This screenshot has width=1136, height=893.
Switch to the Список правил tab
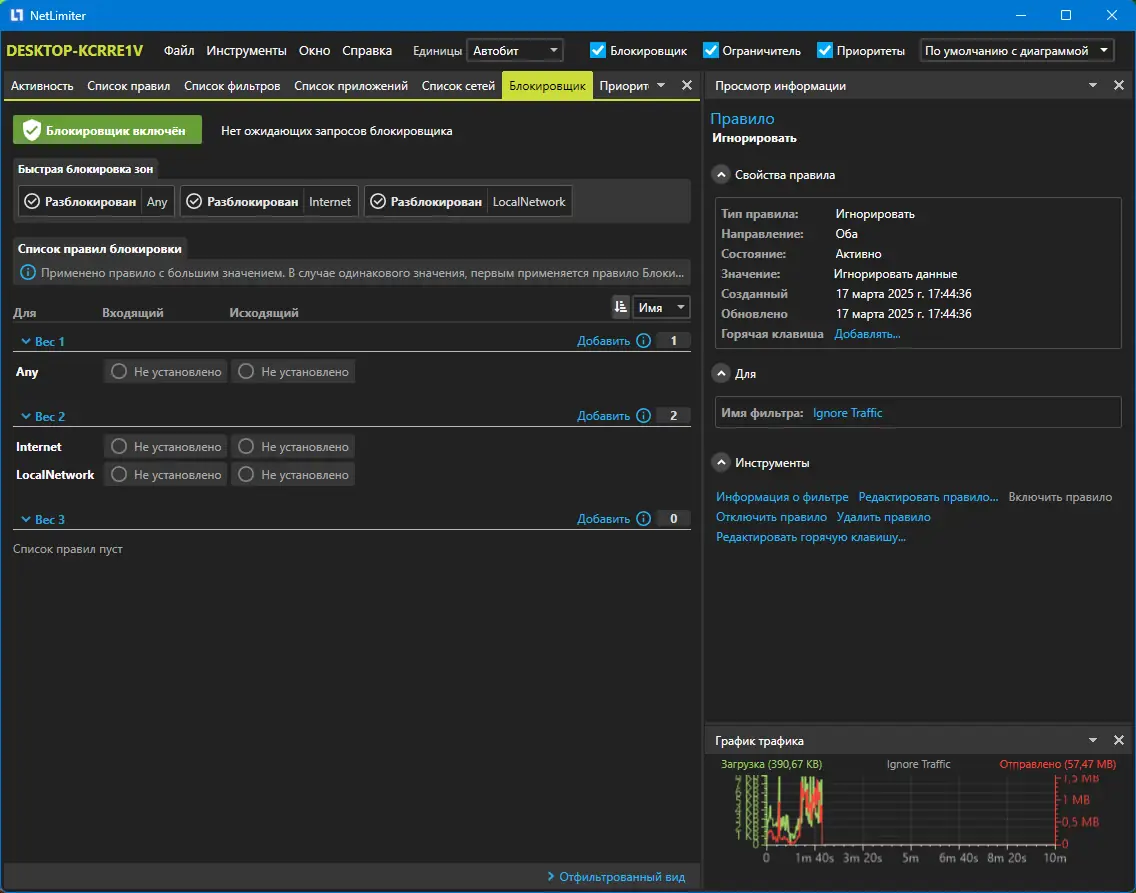pyautogui.click(x=129, y=86)
